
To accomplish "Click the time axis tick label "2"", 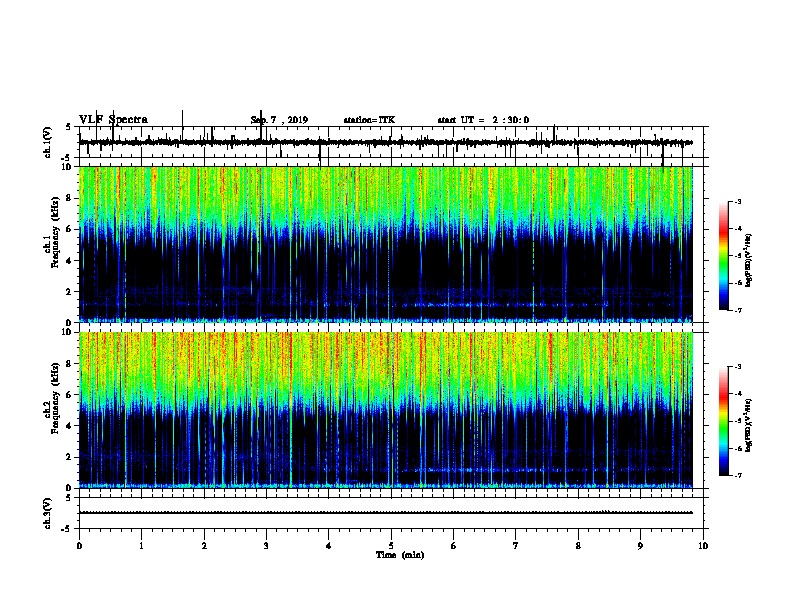I will pyautogui.click(x=204, y=546).
